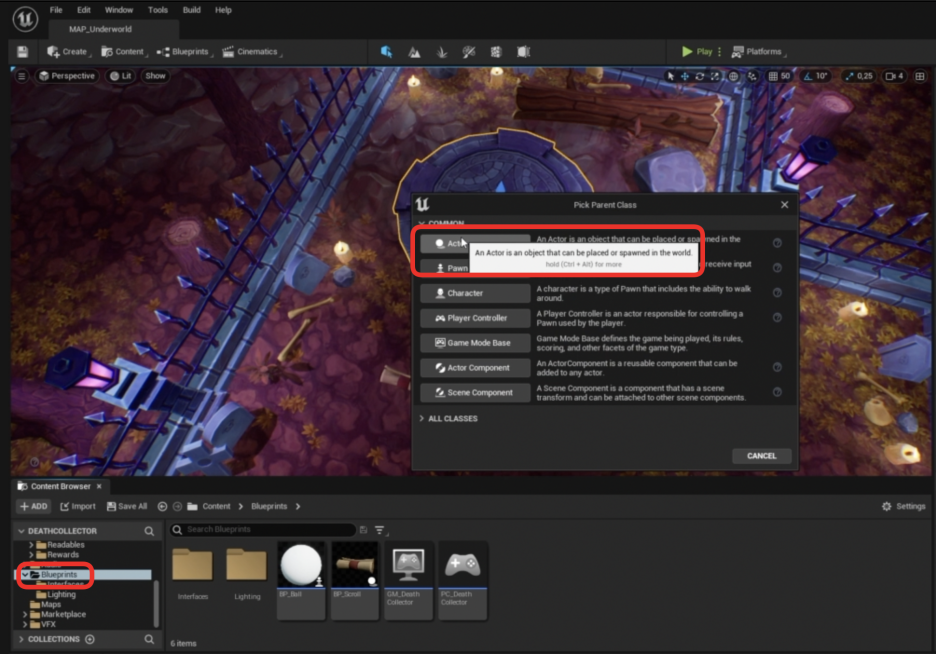Screen dimensions: 936x654
Task: Open rotation snap 10° dropdown
Action: point(822,76)
